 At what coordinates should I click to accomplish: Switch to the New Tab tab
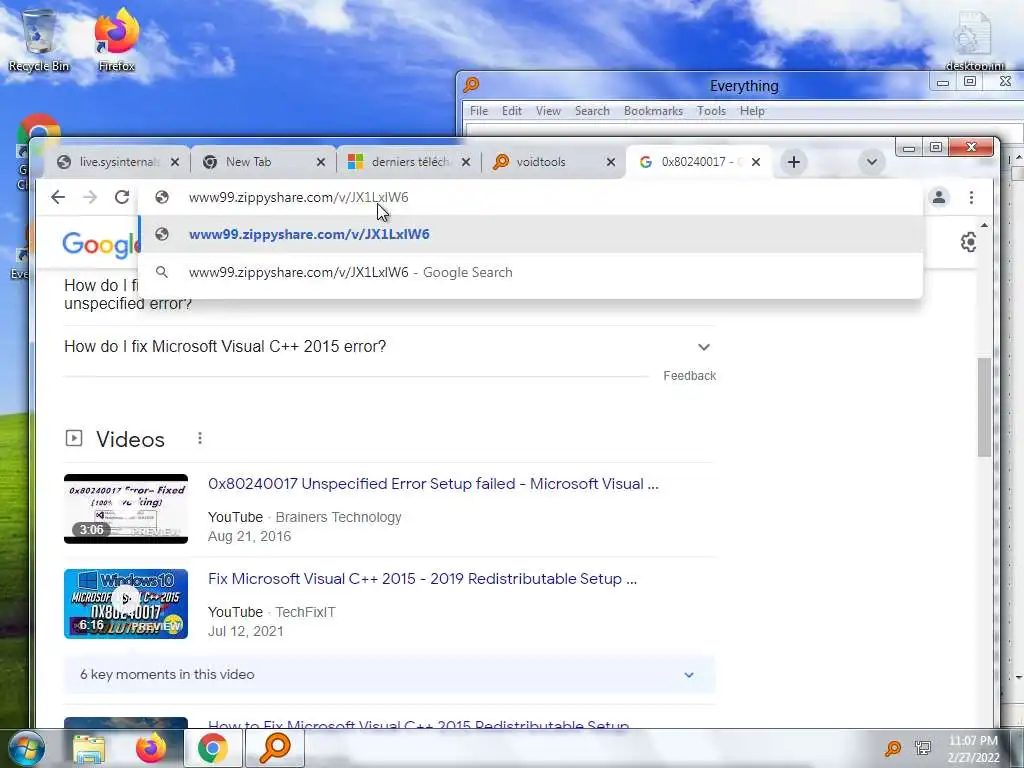[x=263, y=162]
